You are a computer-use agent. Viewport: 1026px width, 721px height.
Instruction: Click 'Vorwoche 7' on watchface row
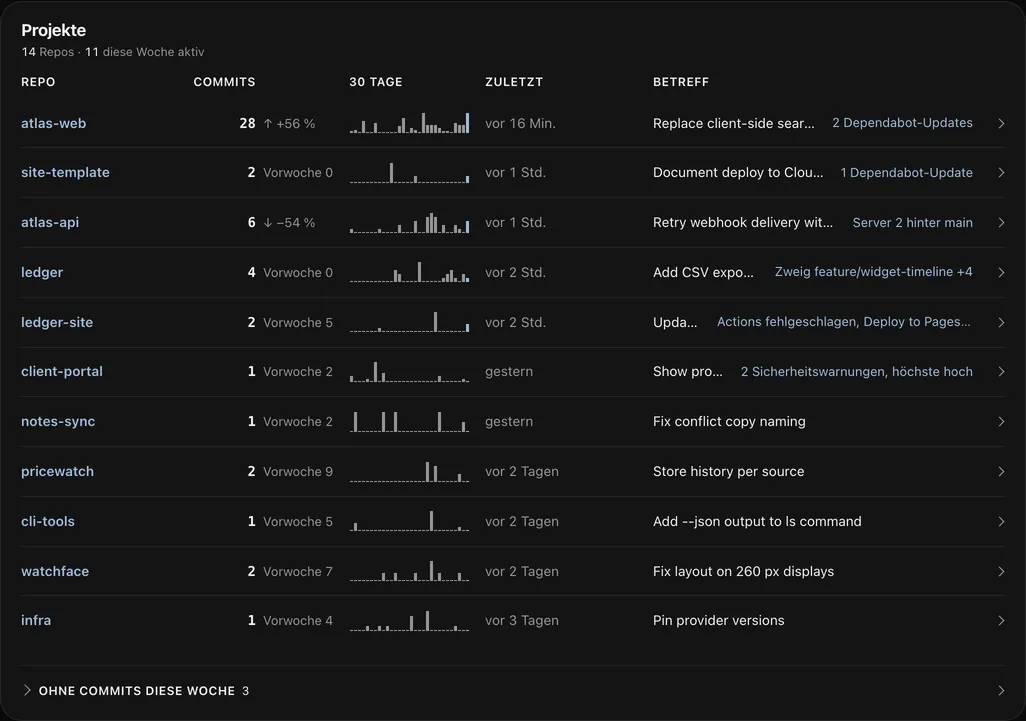(x=298, y=571)
